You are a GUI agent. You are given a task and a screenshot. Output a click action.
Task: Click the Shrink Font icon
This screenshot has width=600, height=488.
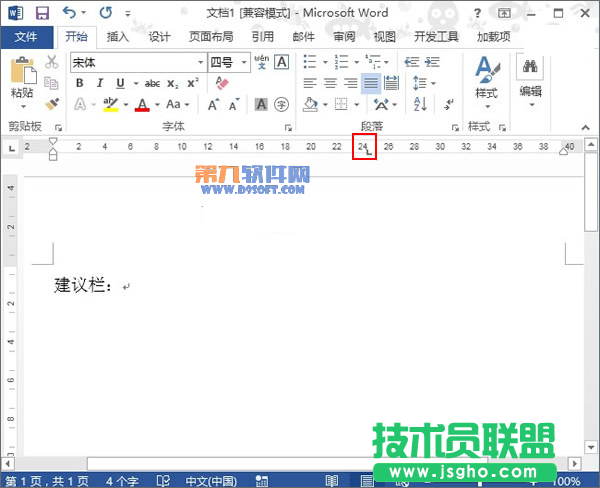[x=233, y=104]
